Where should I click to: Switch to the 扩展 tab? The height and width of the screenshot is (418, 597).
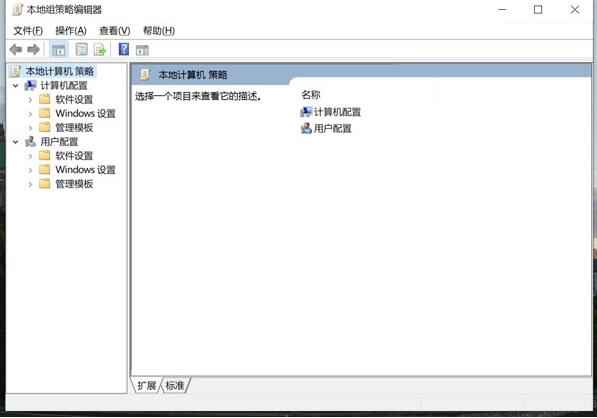click(147, 386)
